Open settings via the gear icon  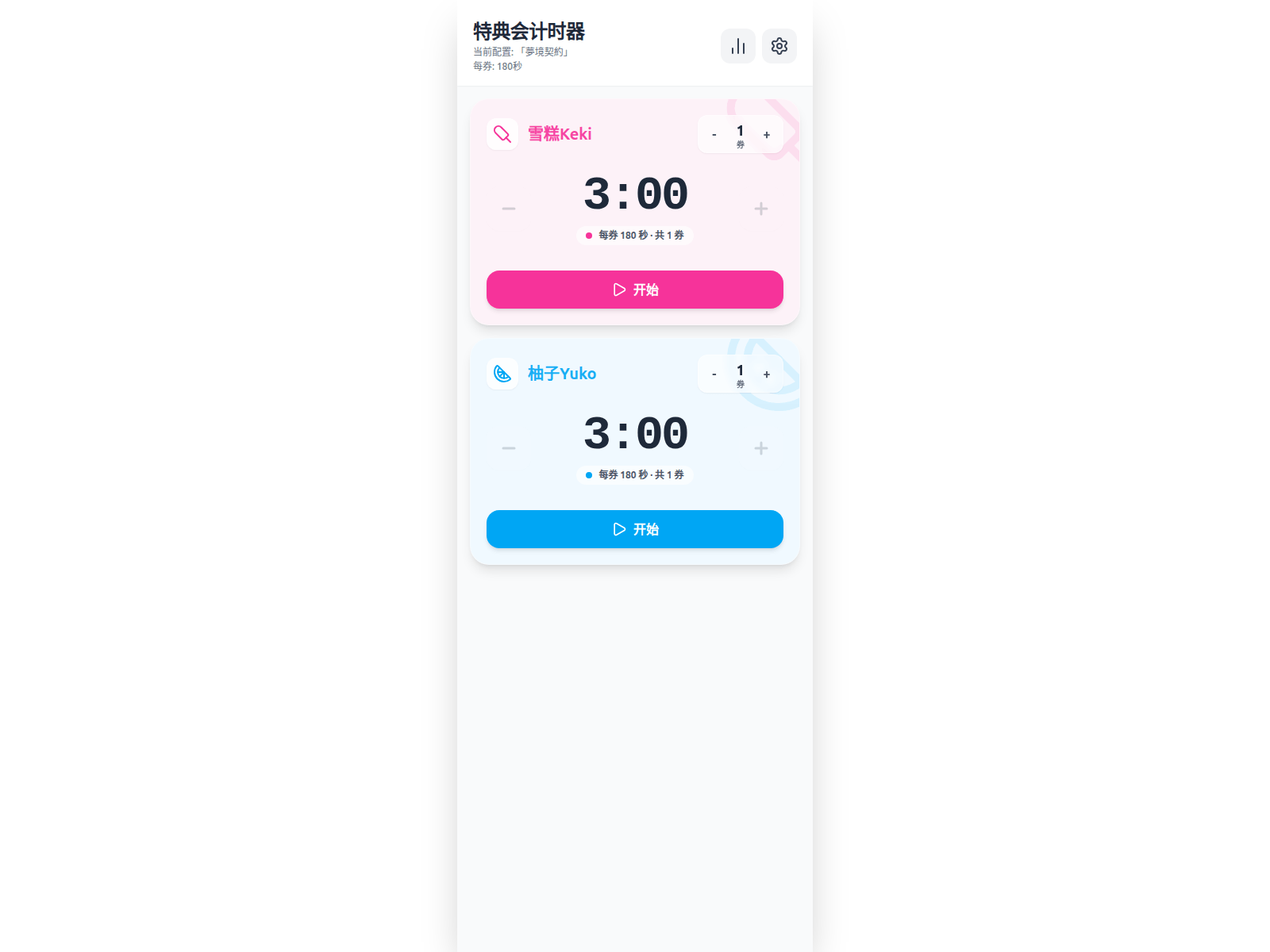(x=779, y=46)
